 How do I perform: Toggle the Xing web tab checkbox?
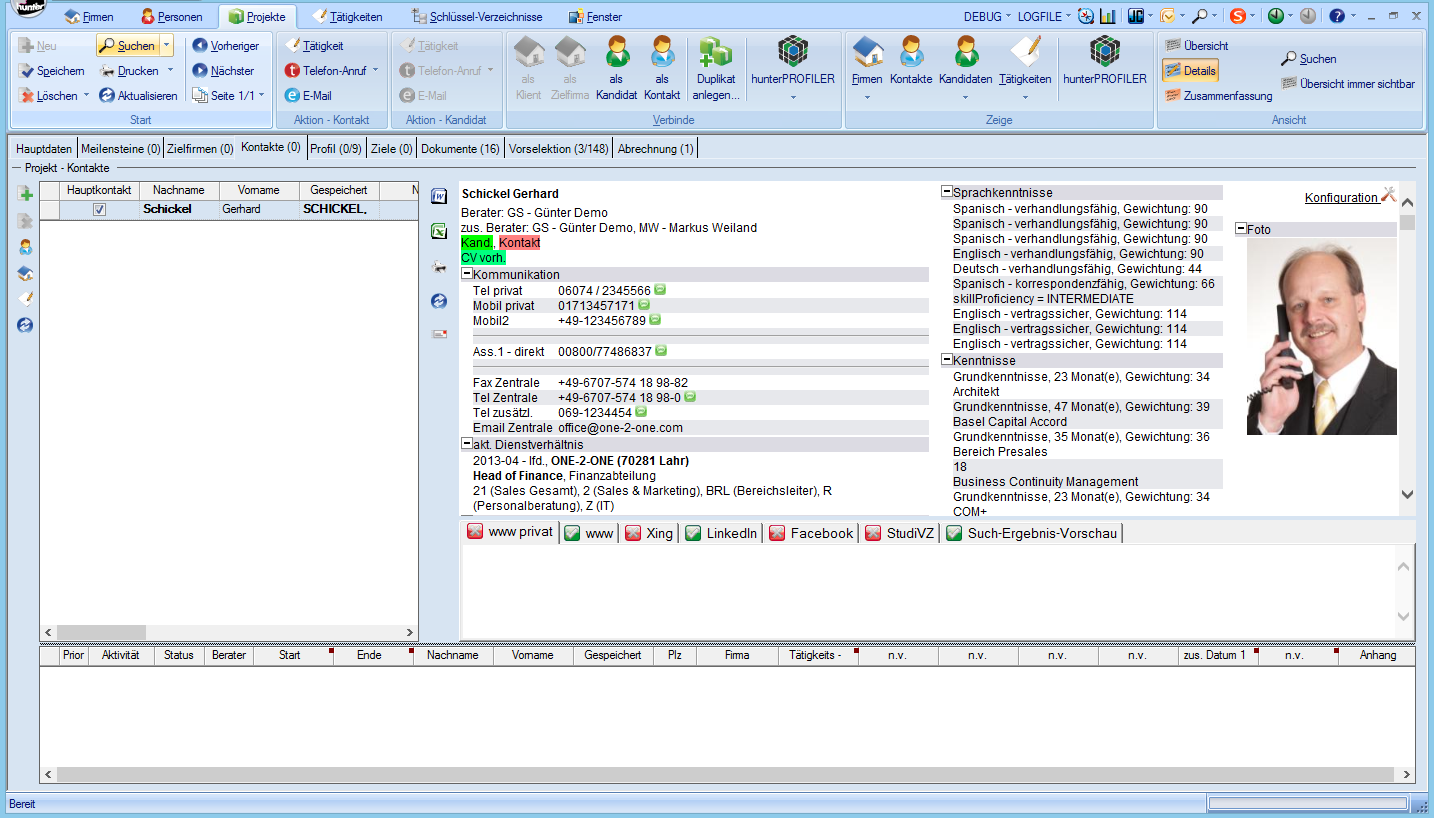(x=633, y=534)
